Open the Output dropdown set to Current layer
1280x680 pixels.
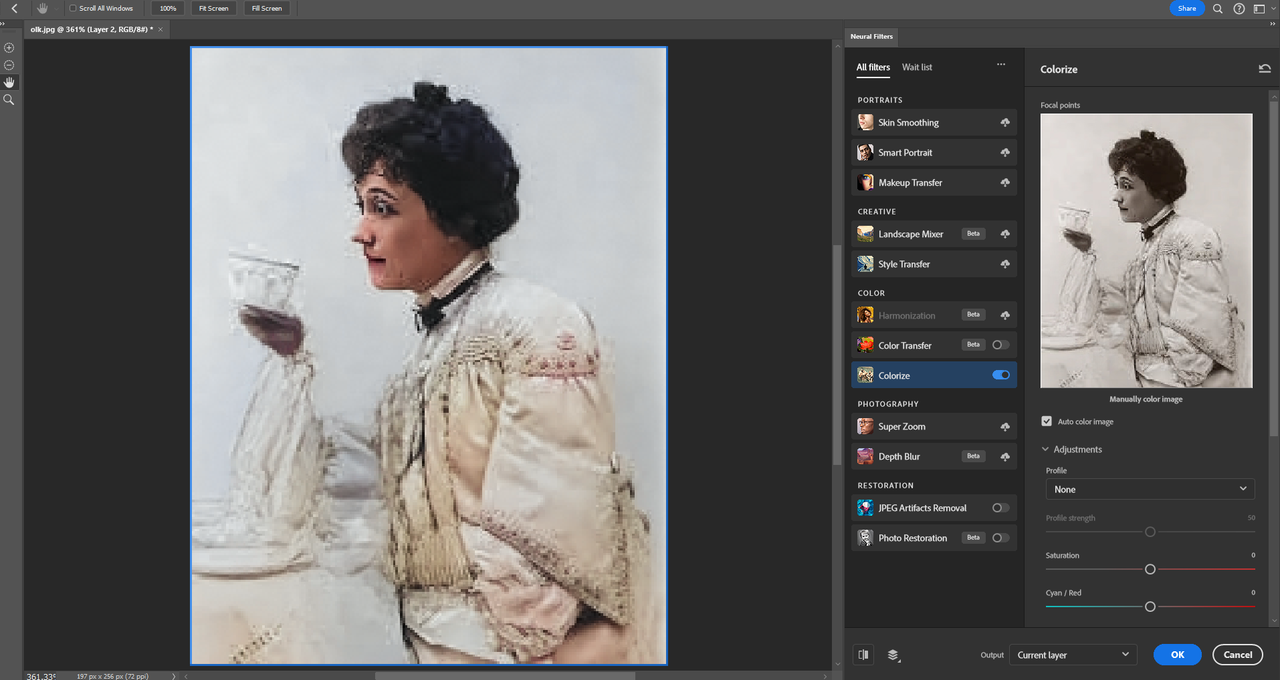click(1073, 655)
